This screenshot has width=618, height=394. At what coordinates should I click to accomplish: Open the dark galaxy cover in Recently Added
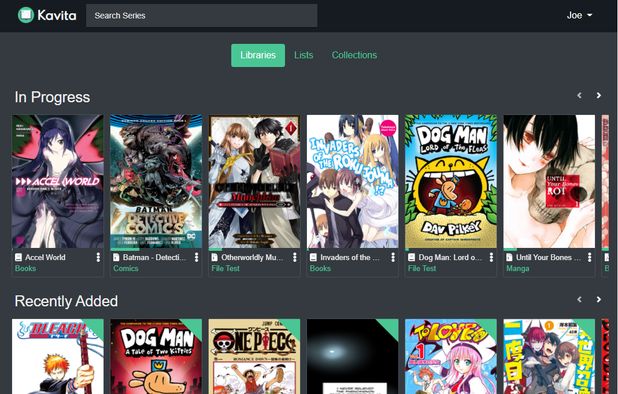[352, 357]
